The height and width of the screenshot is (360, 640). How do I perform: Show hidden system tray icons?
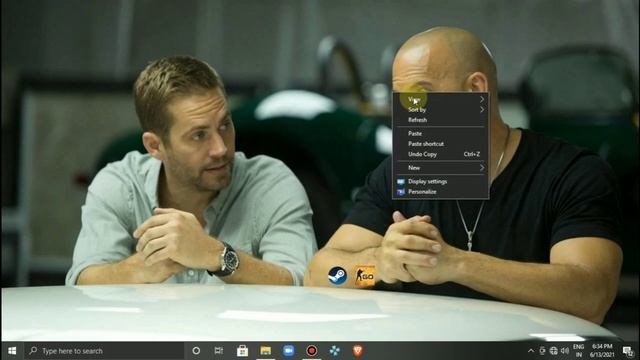(x=531, y=351)
